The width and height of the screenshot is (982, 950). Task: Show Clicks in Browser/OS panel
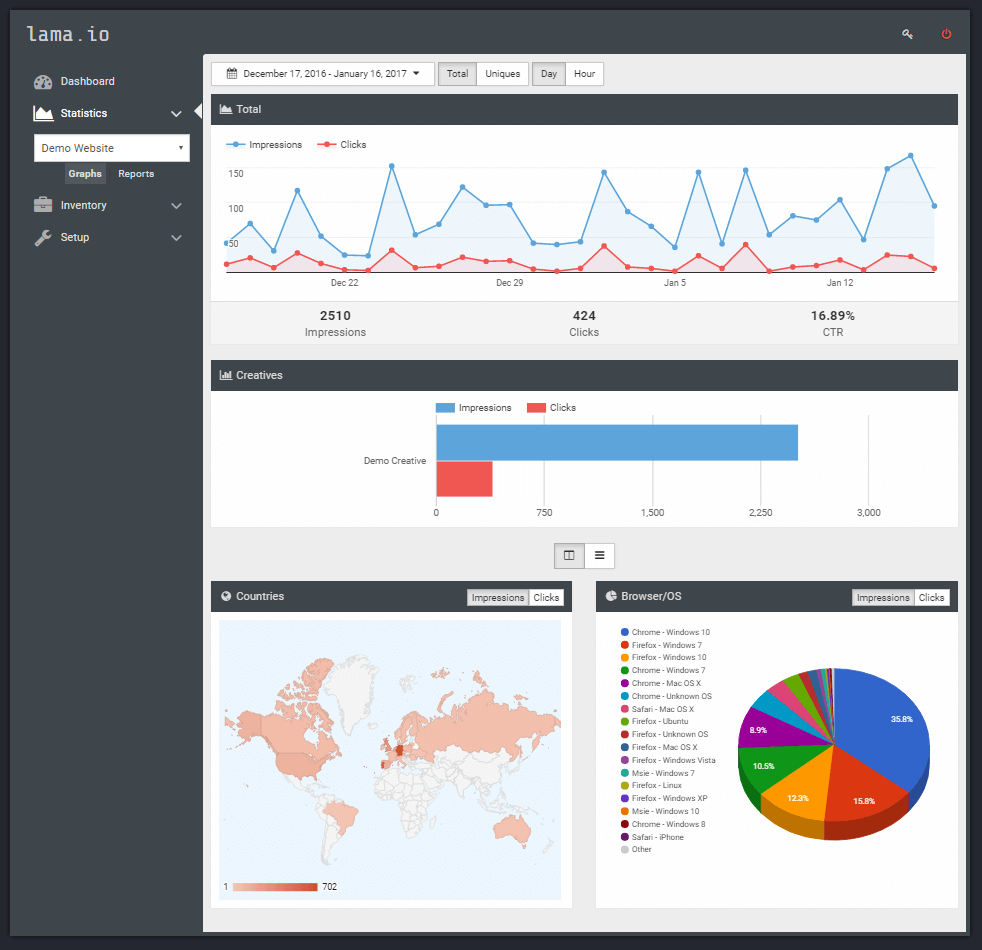(x=931, y=597)
